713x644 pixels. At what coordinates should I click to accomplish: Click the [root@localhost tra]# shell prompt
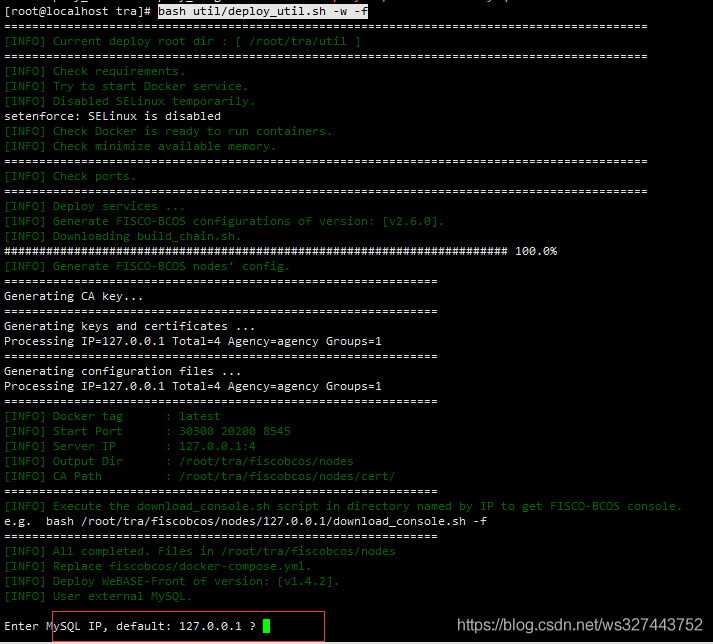(77, 11)
